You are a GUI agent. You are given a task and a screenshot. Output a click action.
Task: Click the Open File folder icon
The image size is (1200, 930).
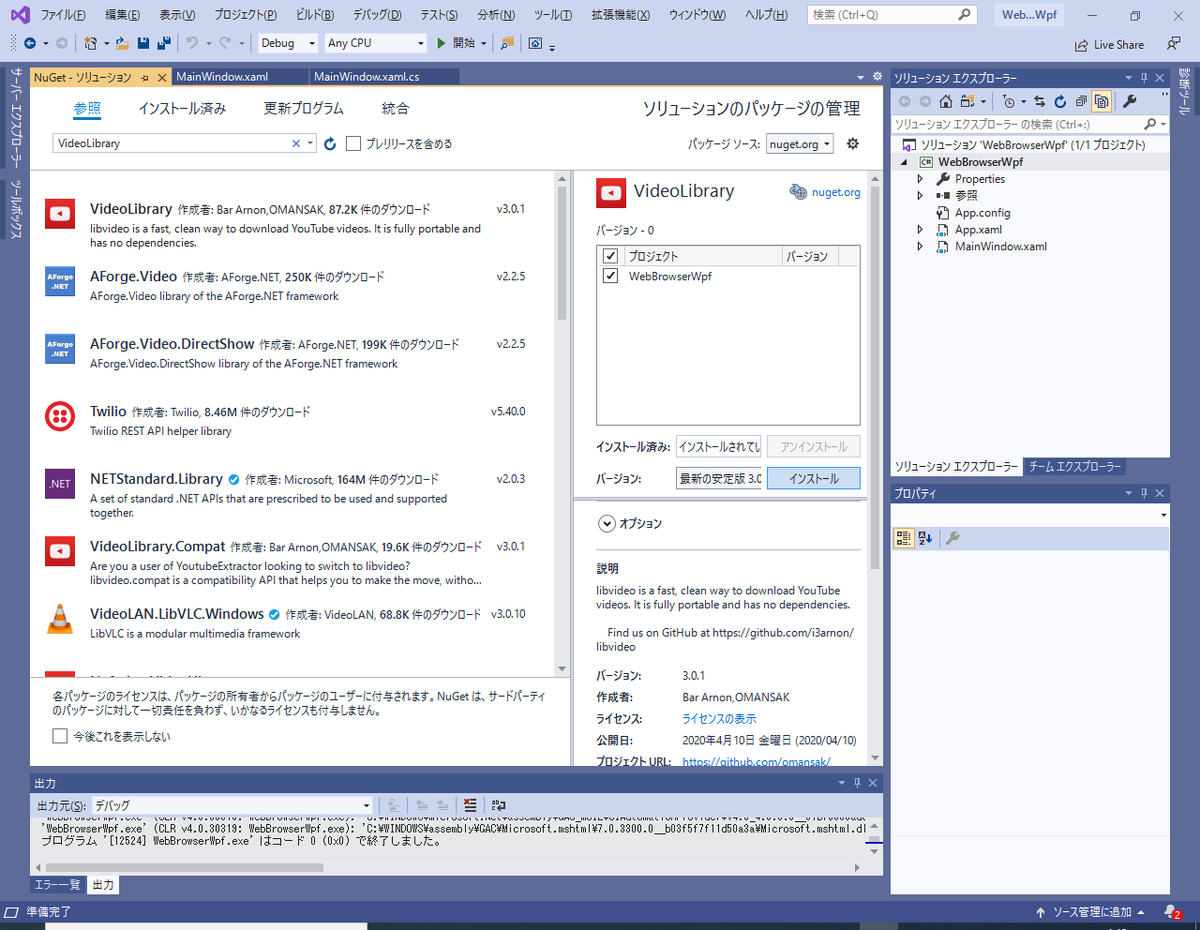tap(122, 43)
